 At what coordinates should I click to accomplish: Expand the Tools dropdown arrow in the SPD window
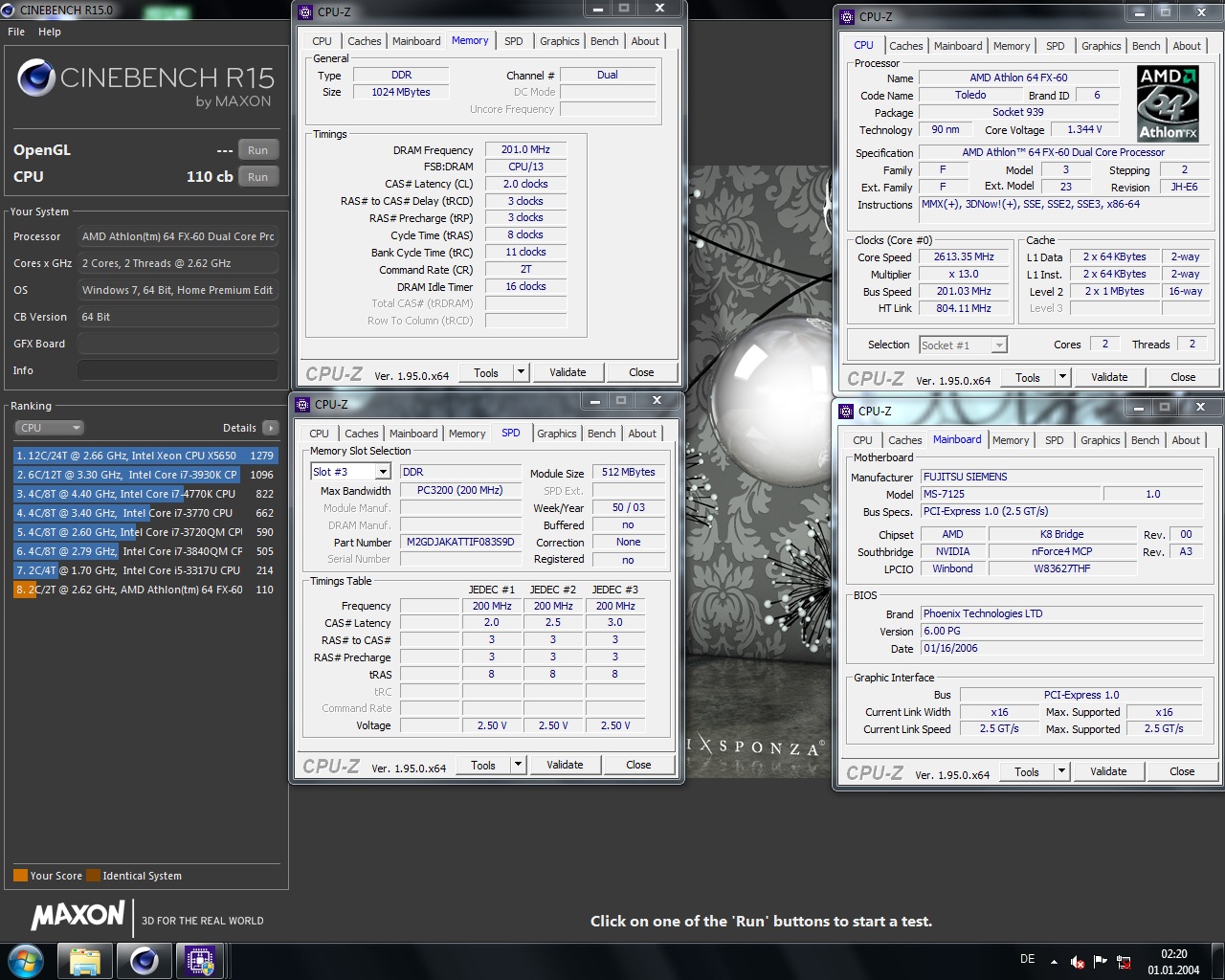point(518,765)
